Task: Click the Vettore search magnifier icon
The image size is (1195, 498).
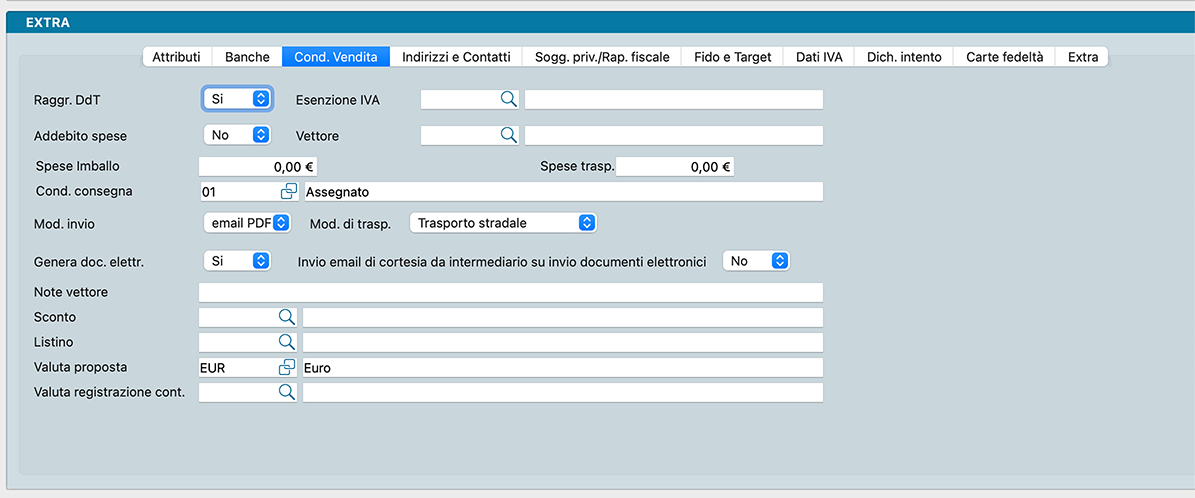Action: click(x=508, y=135)
